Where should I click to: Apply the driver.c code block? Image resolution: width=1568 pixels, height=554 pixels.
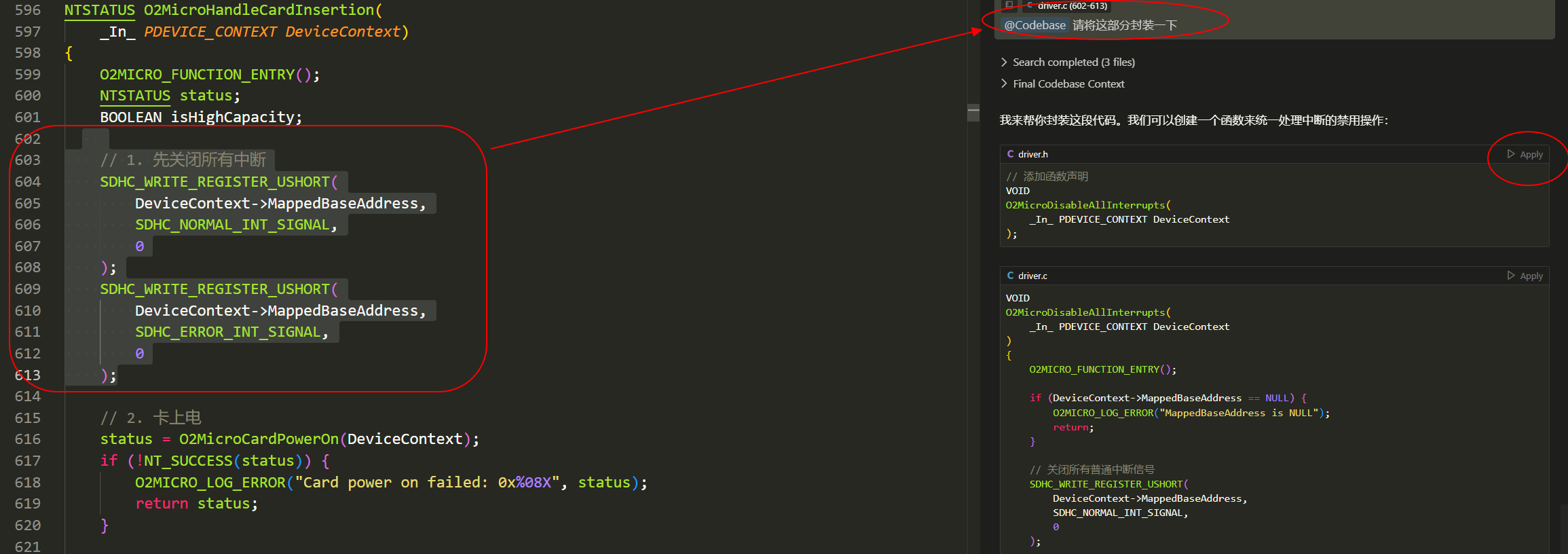click(1525, 276)
